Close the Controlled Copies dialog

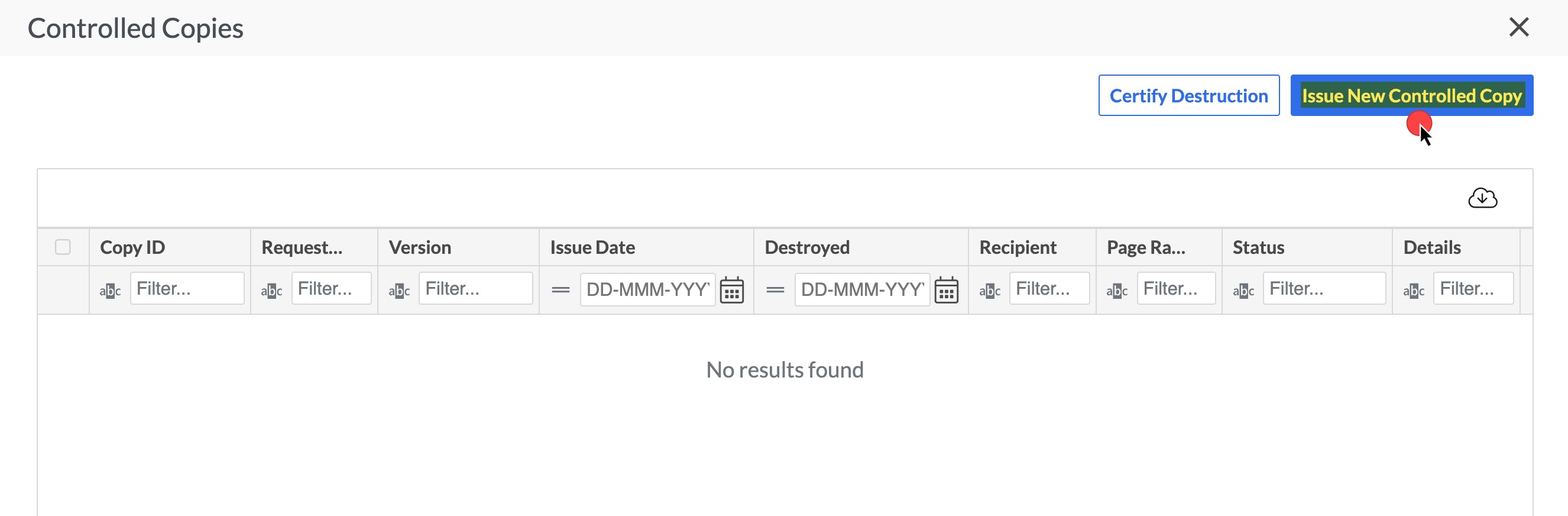coord(1519,27)
